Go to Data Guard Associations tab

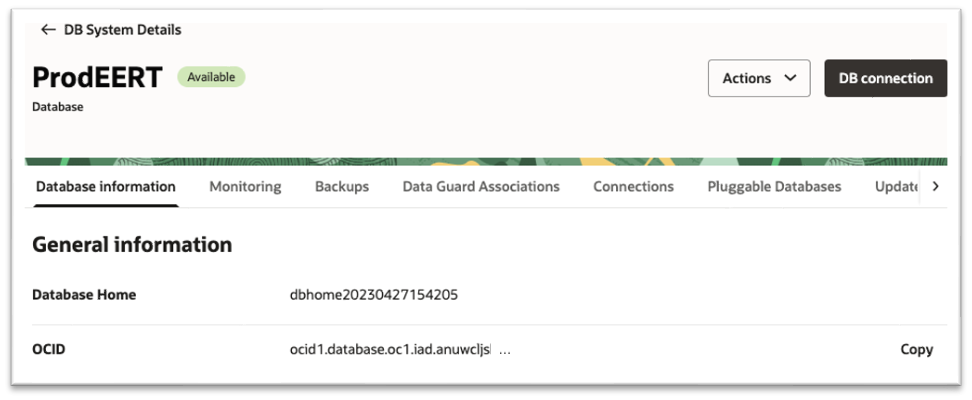pos(481,187)
